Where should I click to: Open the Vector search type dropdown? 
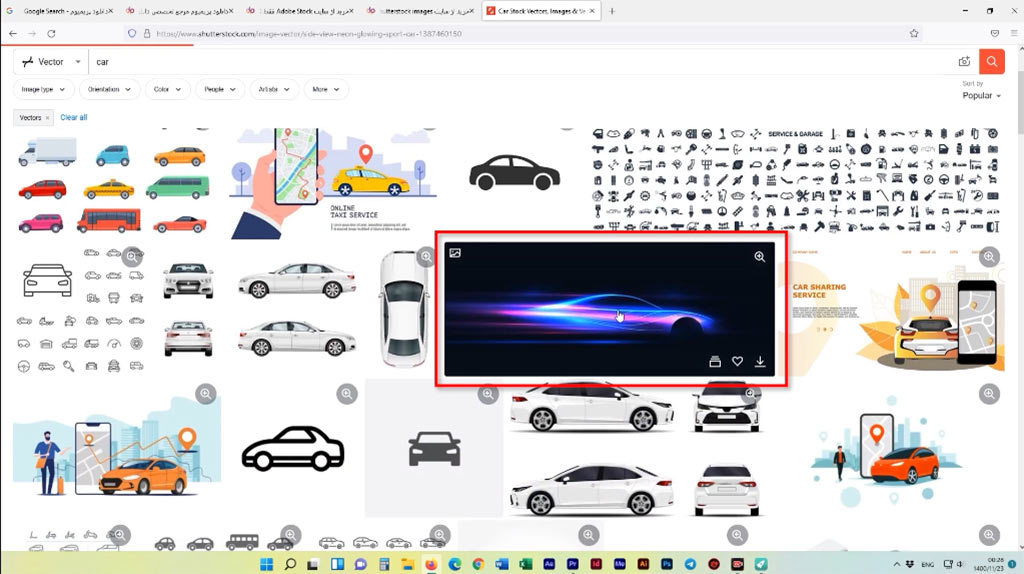[51, 61]
